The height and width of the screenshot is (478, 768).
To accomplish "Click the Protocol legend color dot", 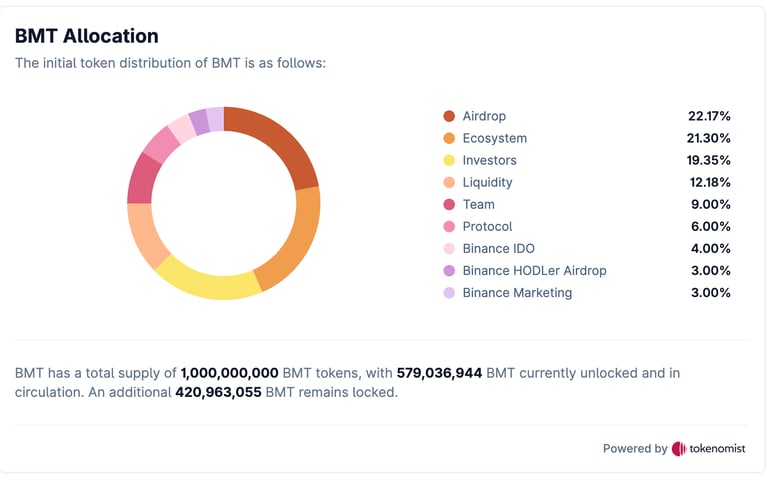I will coord(449,226).
